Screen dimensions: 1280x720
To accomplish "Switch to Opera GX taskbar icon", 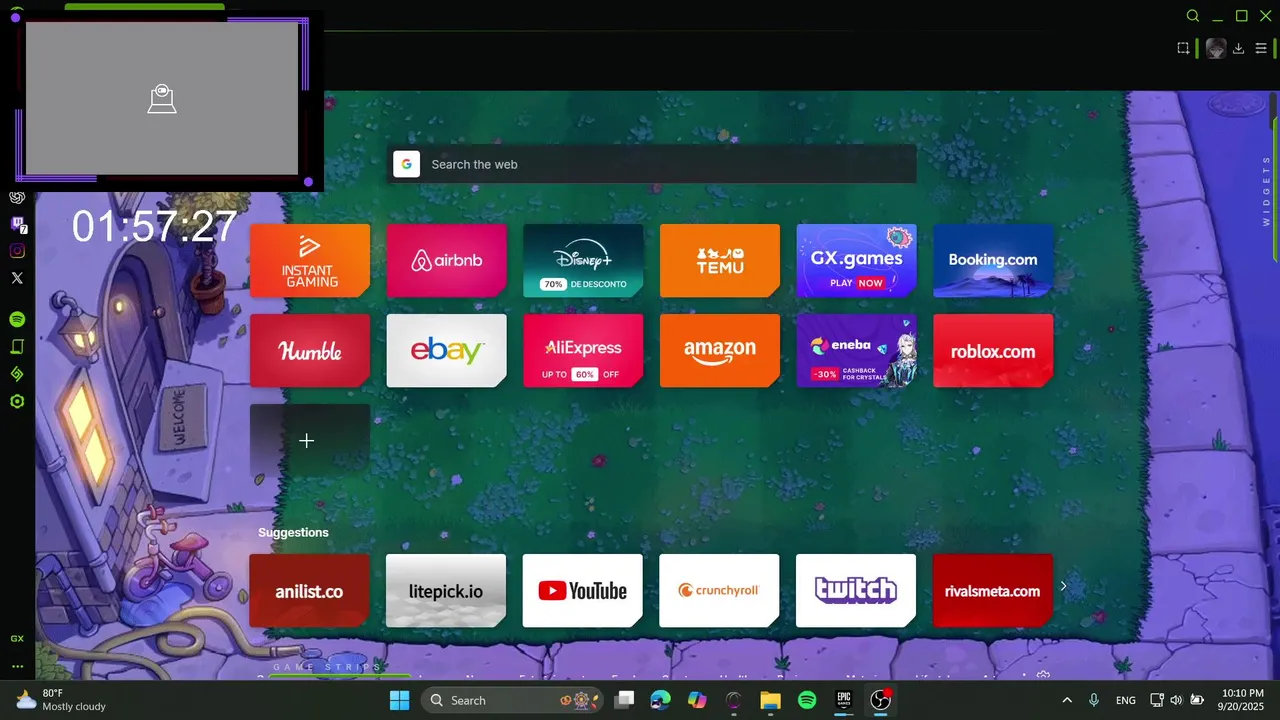I will pos(734,700).
